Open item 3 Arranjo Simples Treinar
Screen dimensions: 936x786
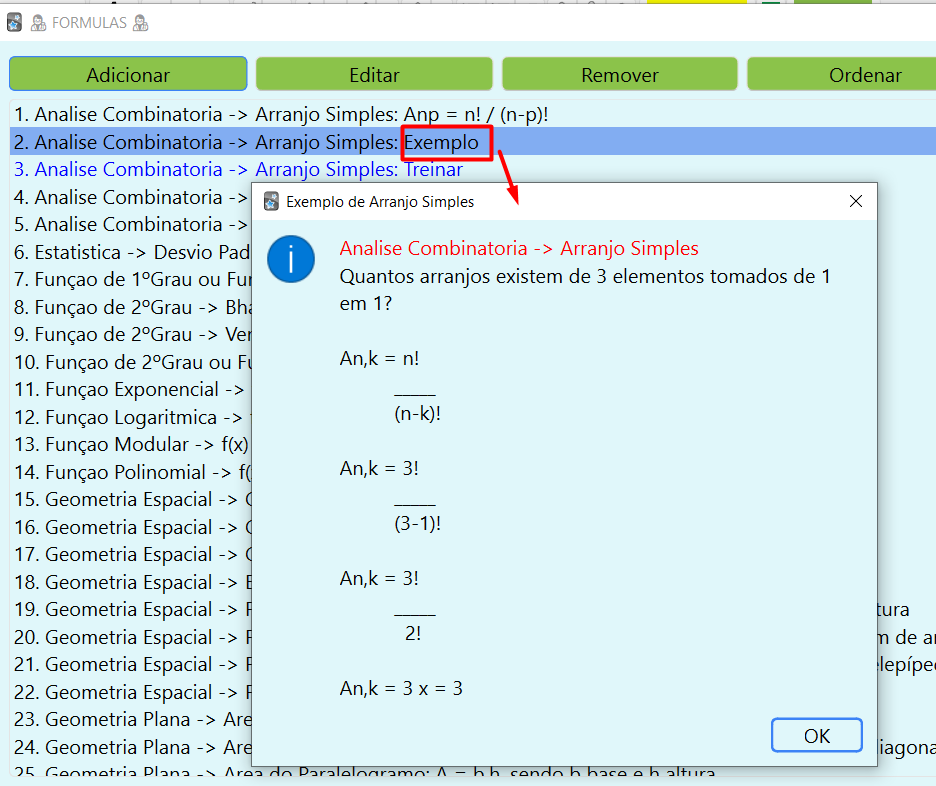coord(238,170)
